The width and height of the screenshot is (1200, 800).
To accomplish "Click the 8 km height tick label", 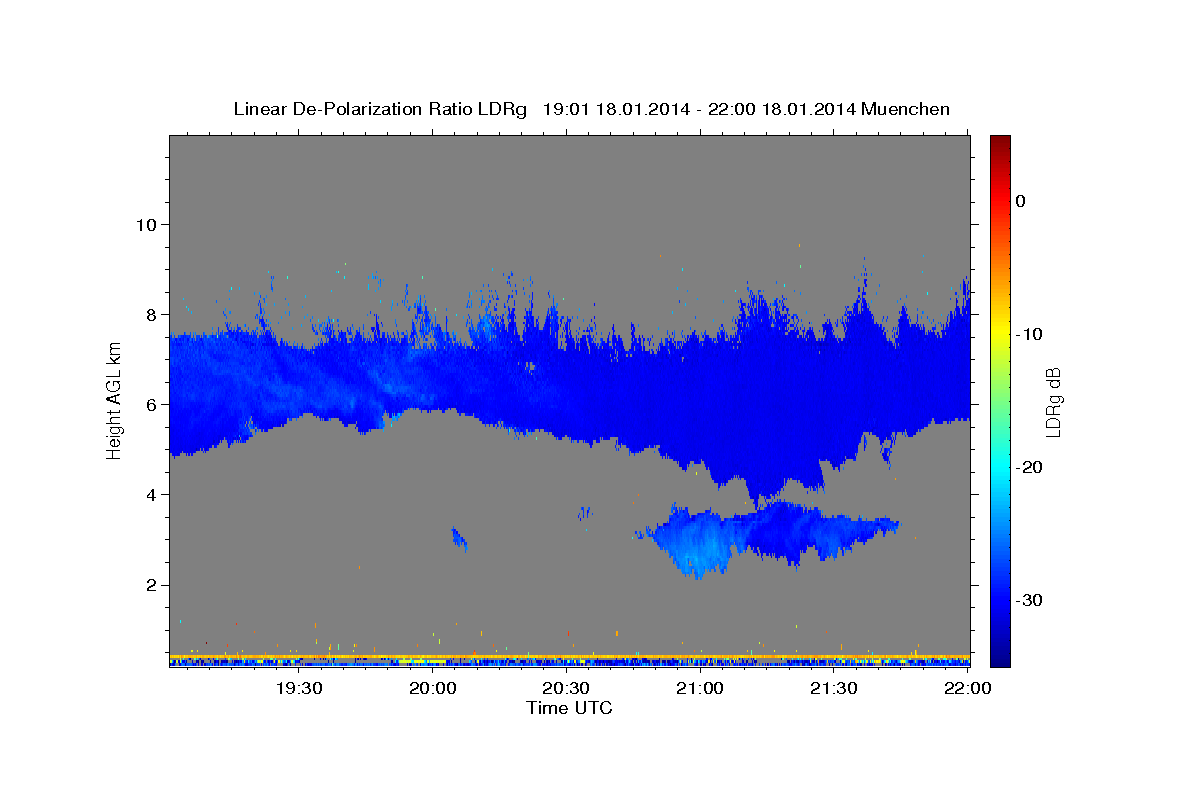I will click(x=151, y=314).
